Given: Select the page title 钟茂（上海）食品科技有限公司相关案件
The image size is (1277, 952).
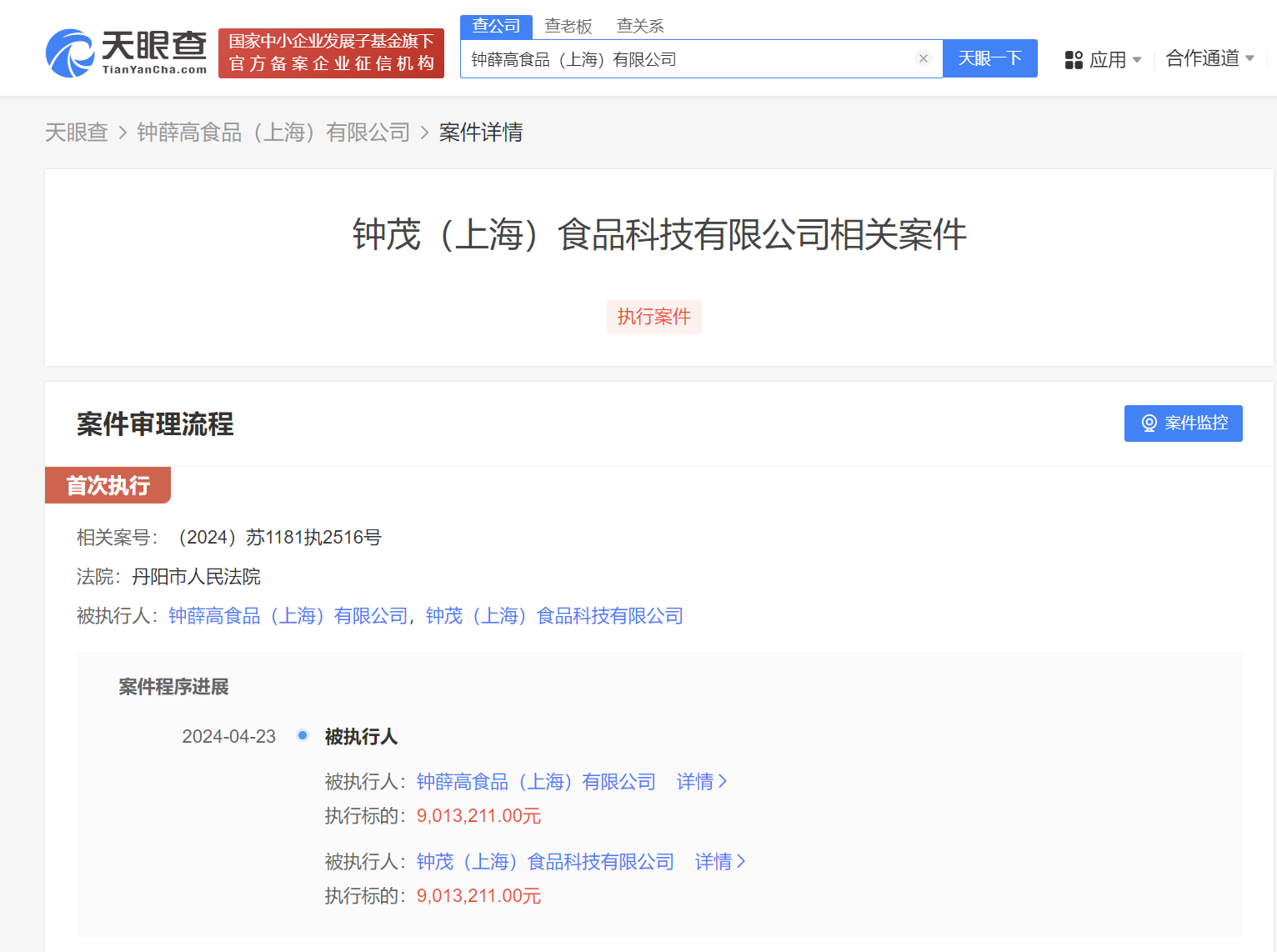Looking at the screenshot, I should tap(659, 235).
